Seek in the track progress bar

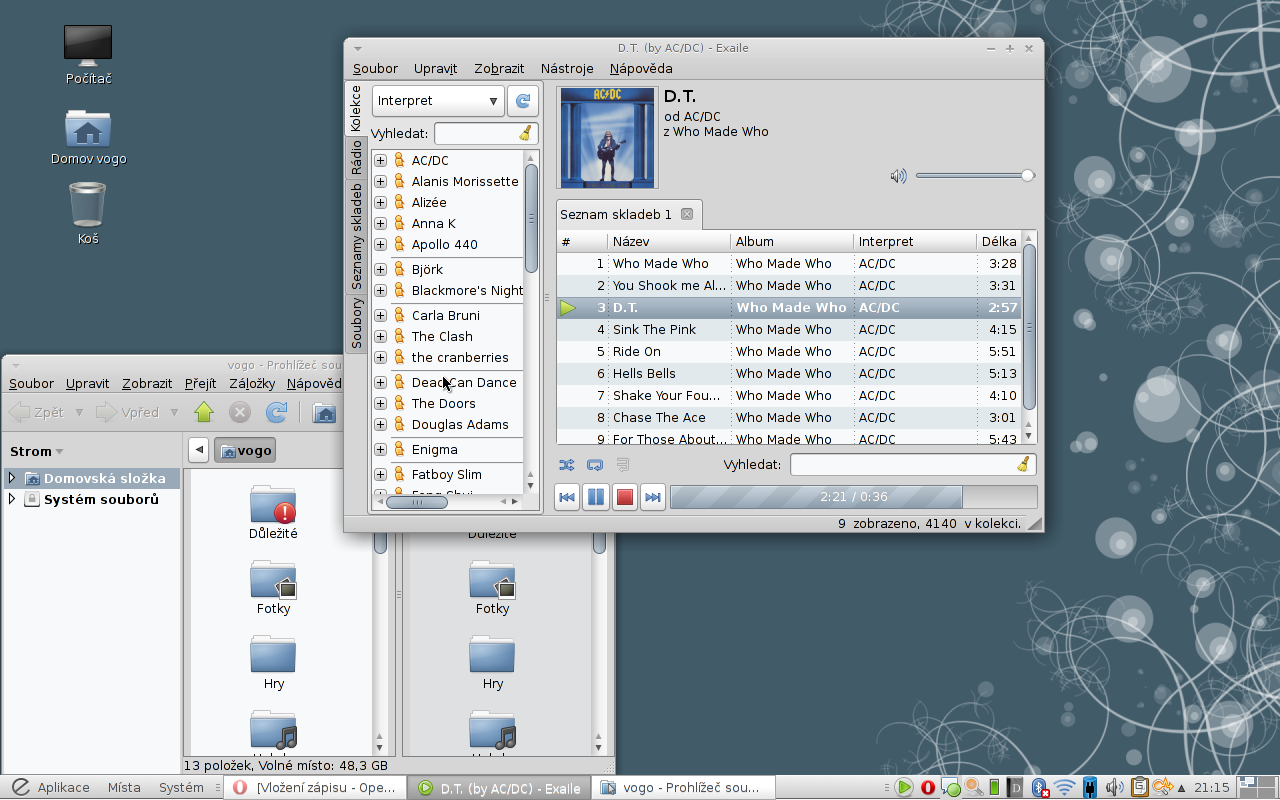(x=853, y=497)
